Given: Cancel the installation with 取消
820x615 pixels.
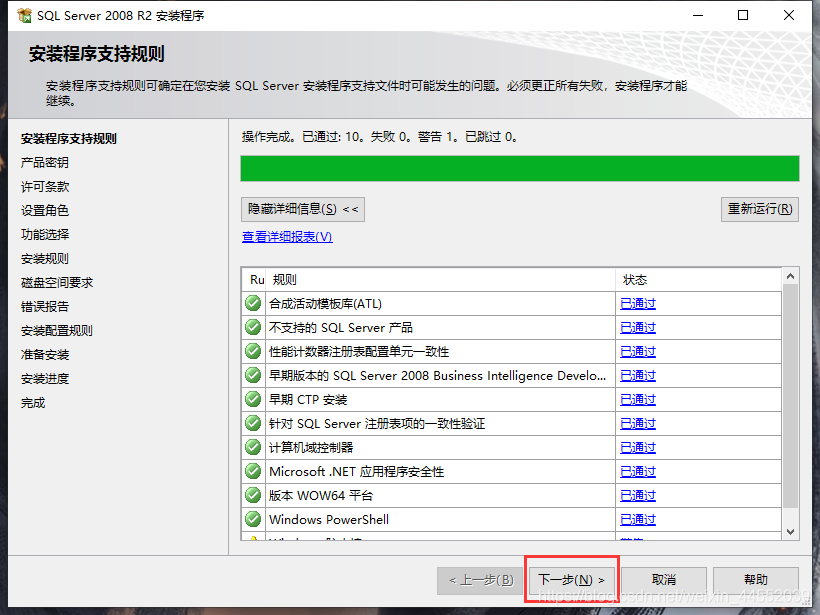Looking at the screenshot, I should [664, 580].
